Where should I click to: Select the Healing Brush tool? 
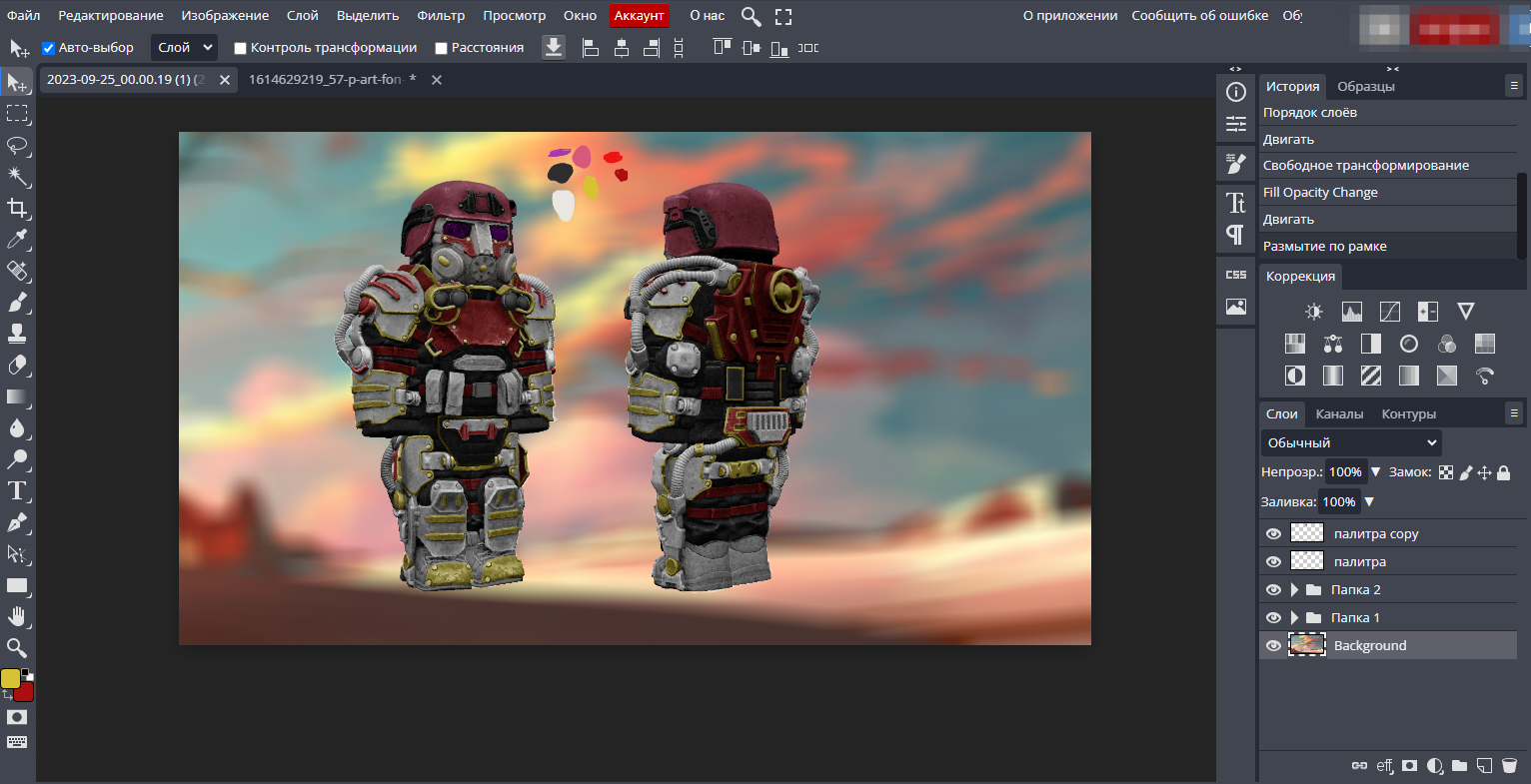17,271
